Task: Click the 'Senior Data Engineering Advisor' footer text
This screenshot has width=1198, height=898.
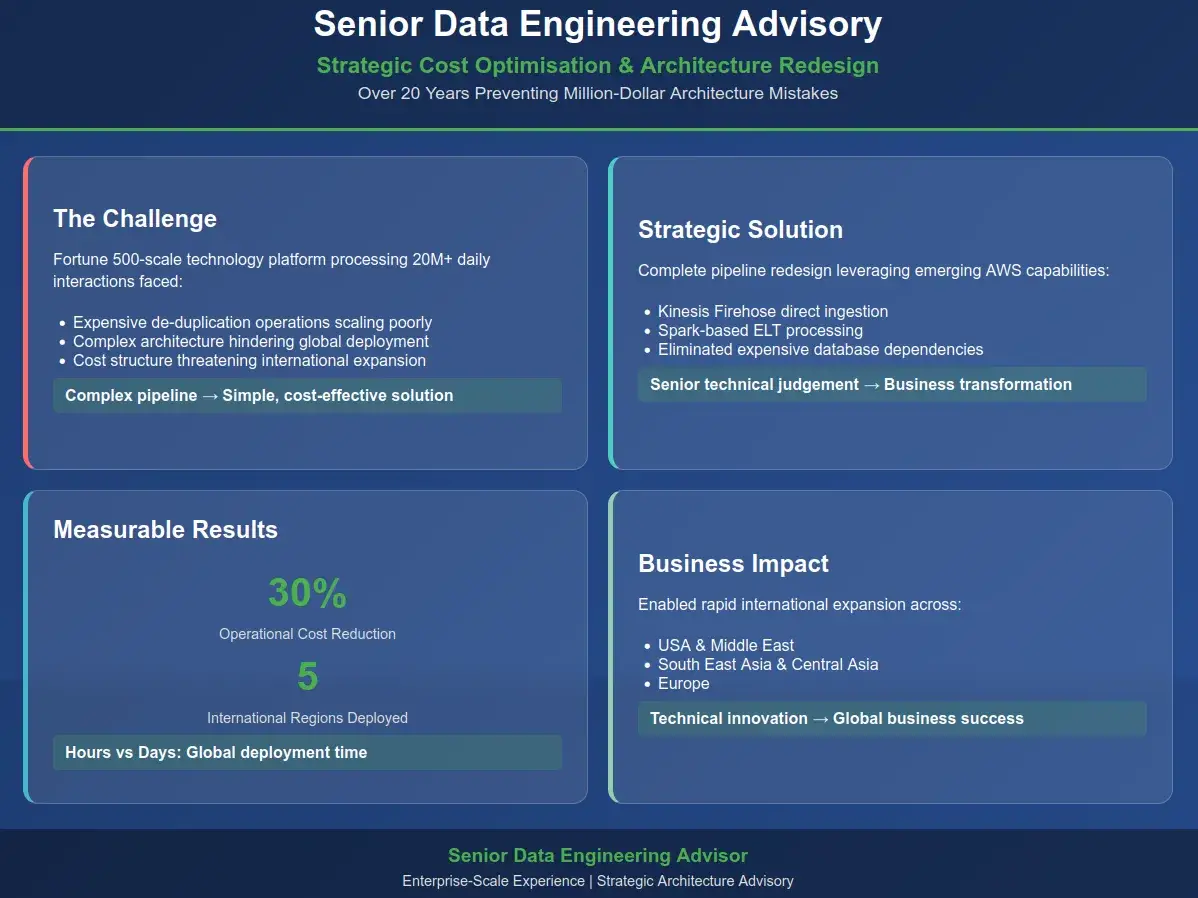Action: [598, 856]
